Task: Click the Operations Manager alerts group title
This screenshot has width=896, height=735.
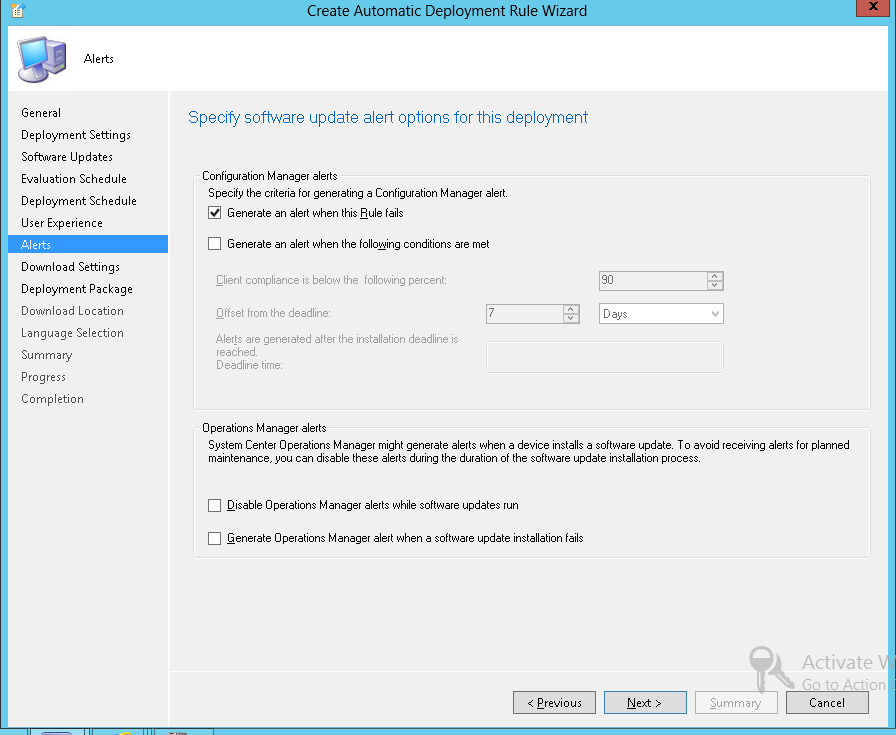Action: tap(264, 428)
